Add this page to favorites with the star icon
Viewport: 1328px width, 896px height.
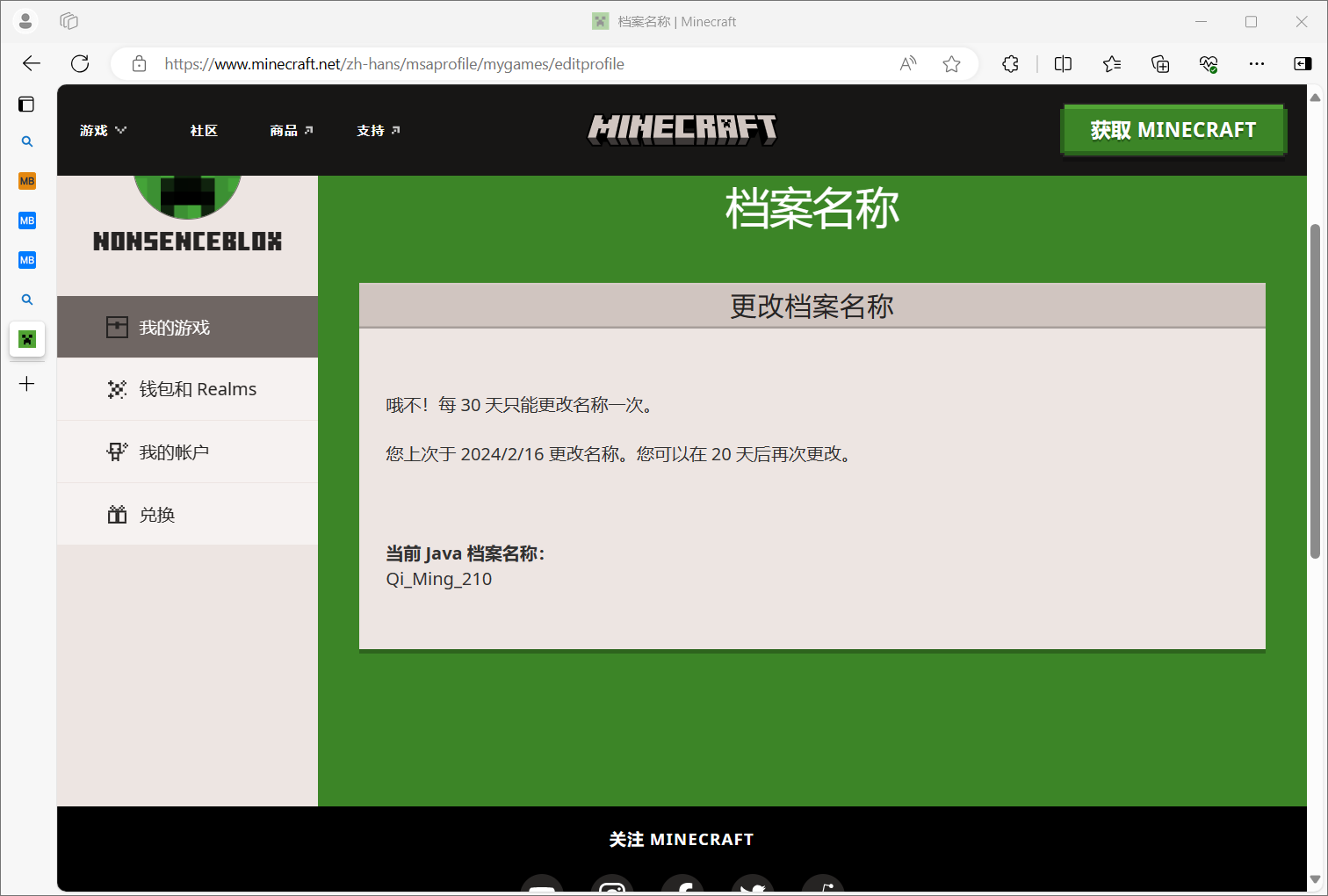click(951, 63)
